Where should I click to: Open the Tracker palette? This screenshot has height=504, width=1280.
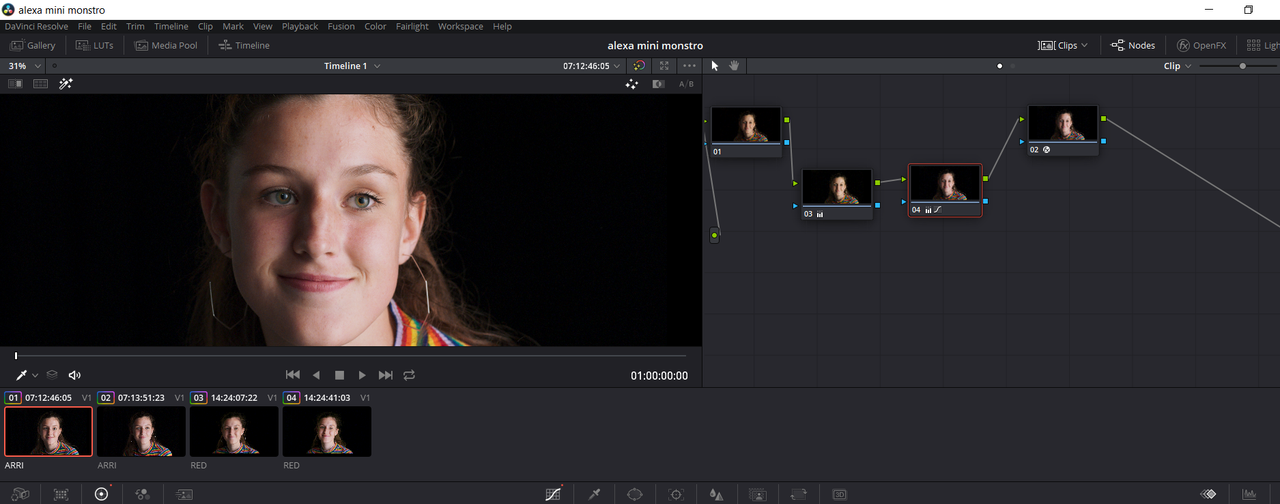tap(676, 494)
